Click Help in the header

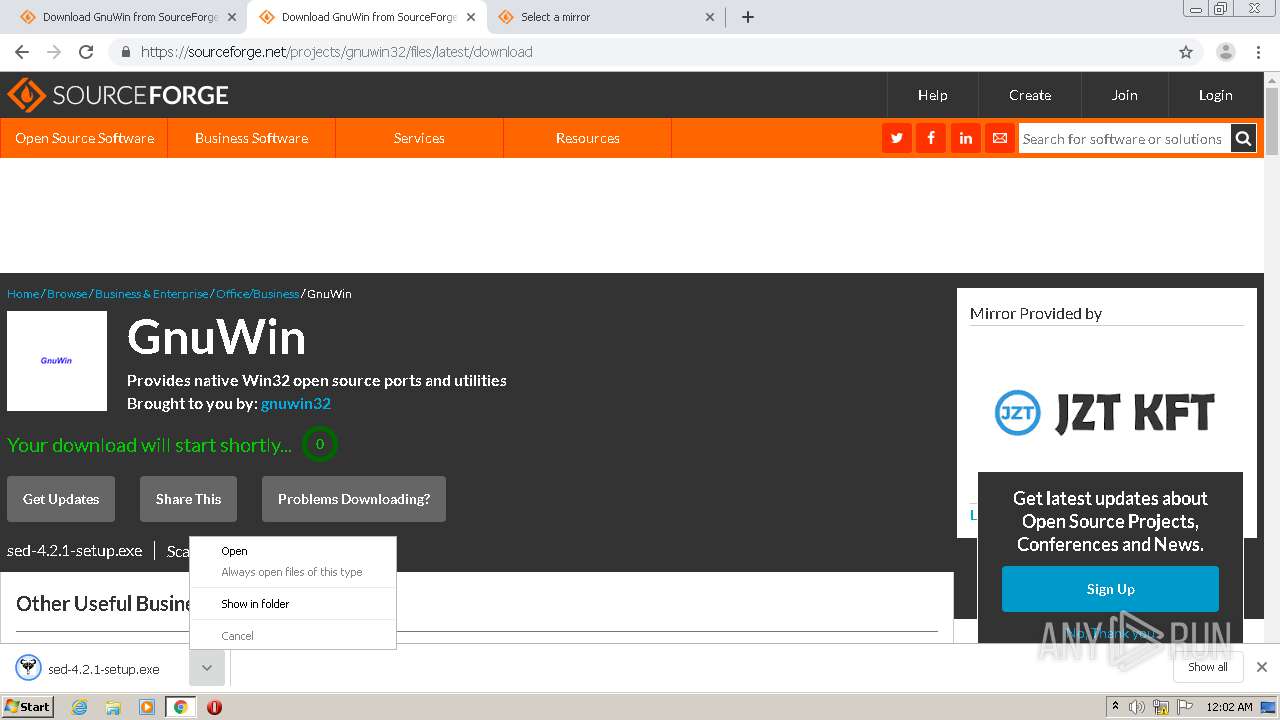point(932,95)
